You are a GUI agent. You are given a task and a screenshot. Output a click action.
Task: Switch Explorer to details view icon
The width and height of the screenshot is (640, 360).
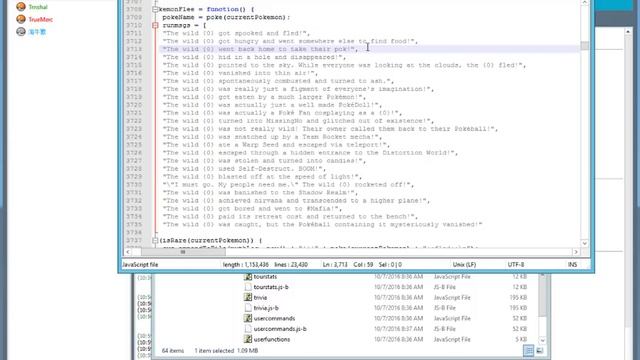click(x=529, y=351)
